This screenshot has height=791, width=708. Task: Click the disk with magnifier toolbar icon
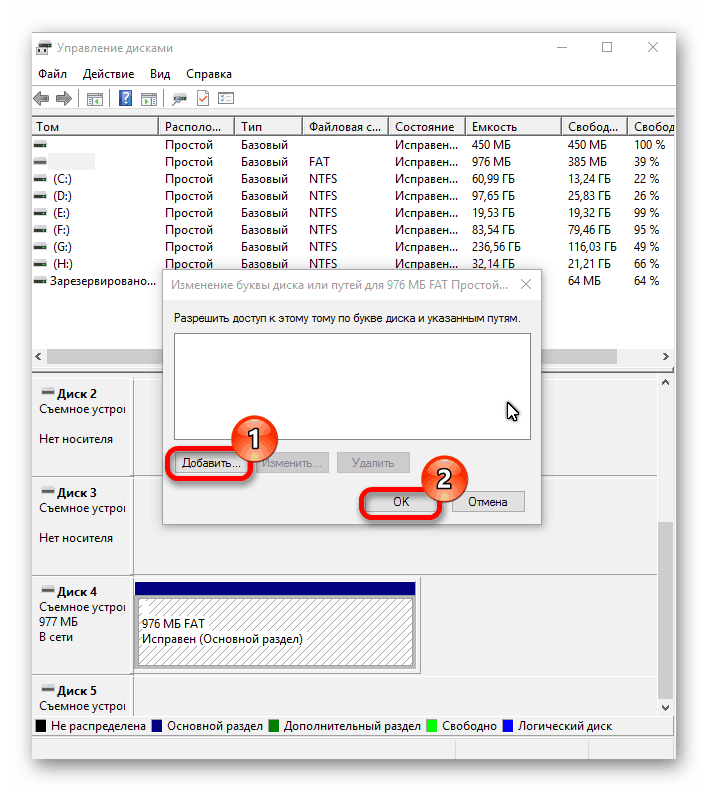point(179,99)
